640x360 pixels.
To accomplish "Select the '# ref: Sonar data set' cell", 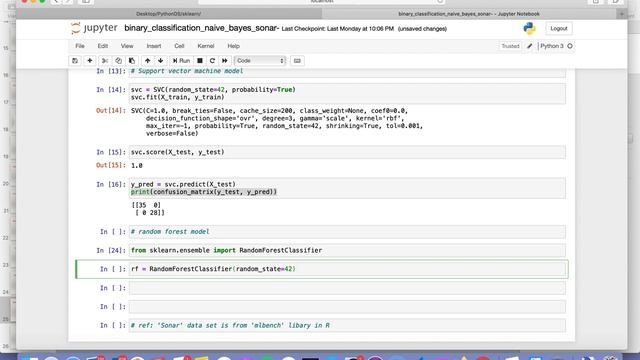I will (347, 326).
